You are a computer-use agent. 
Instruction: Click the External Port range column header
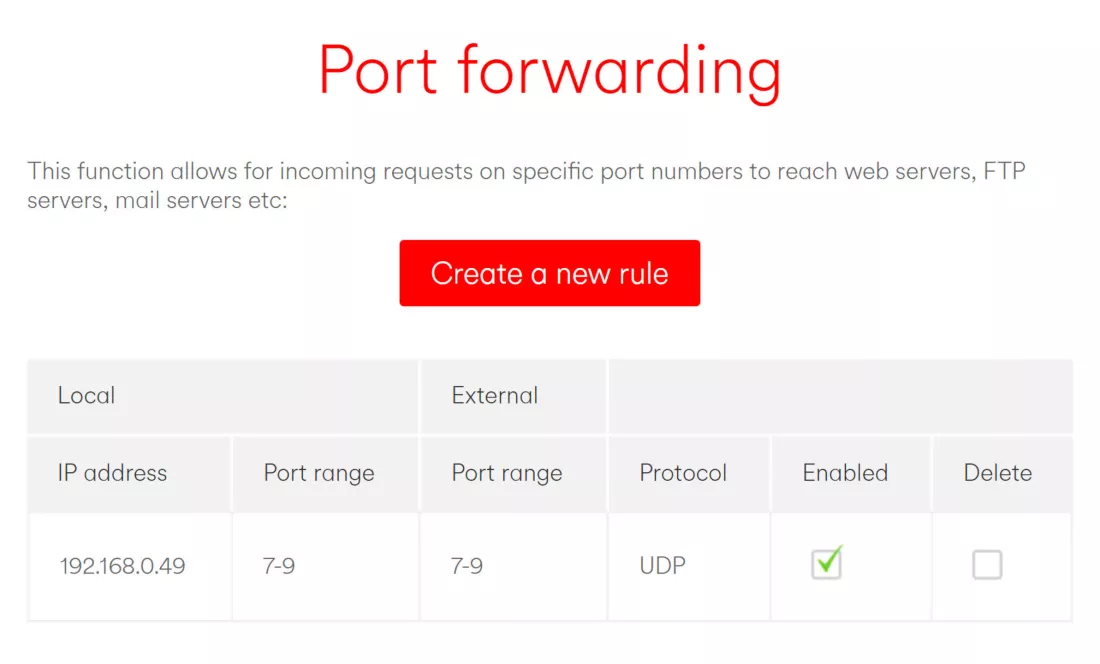point(507,473)
